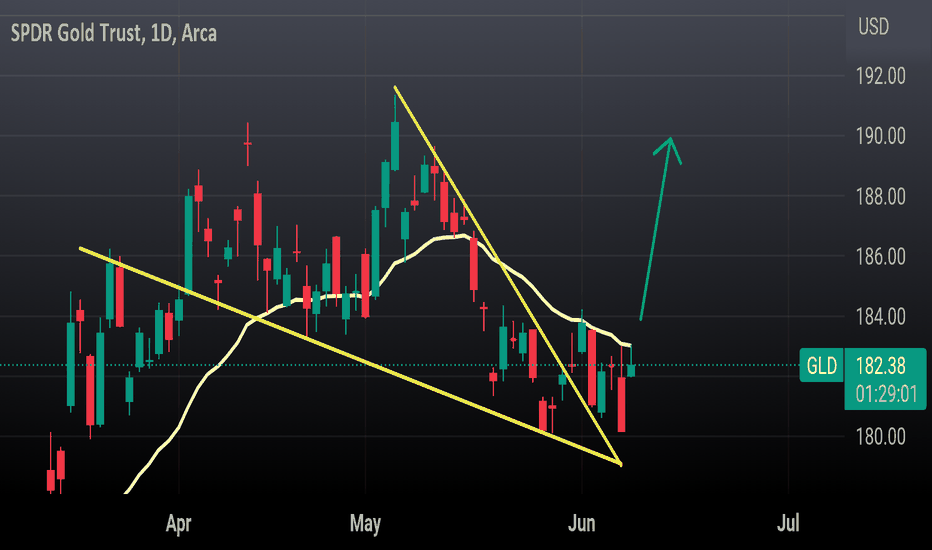
Task: Click the May date axis label
Action: click(365, 523)
